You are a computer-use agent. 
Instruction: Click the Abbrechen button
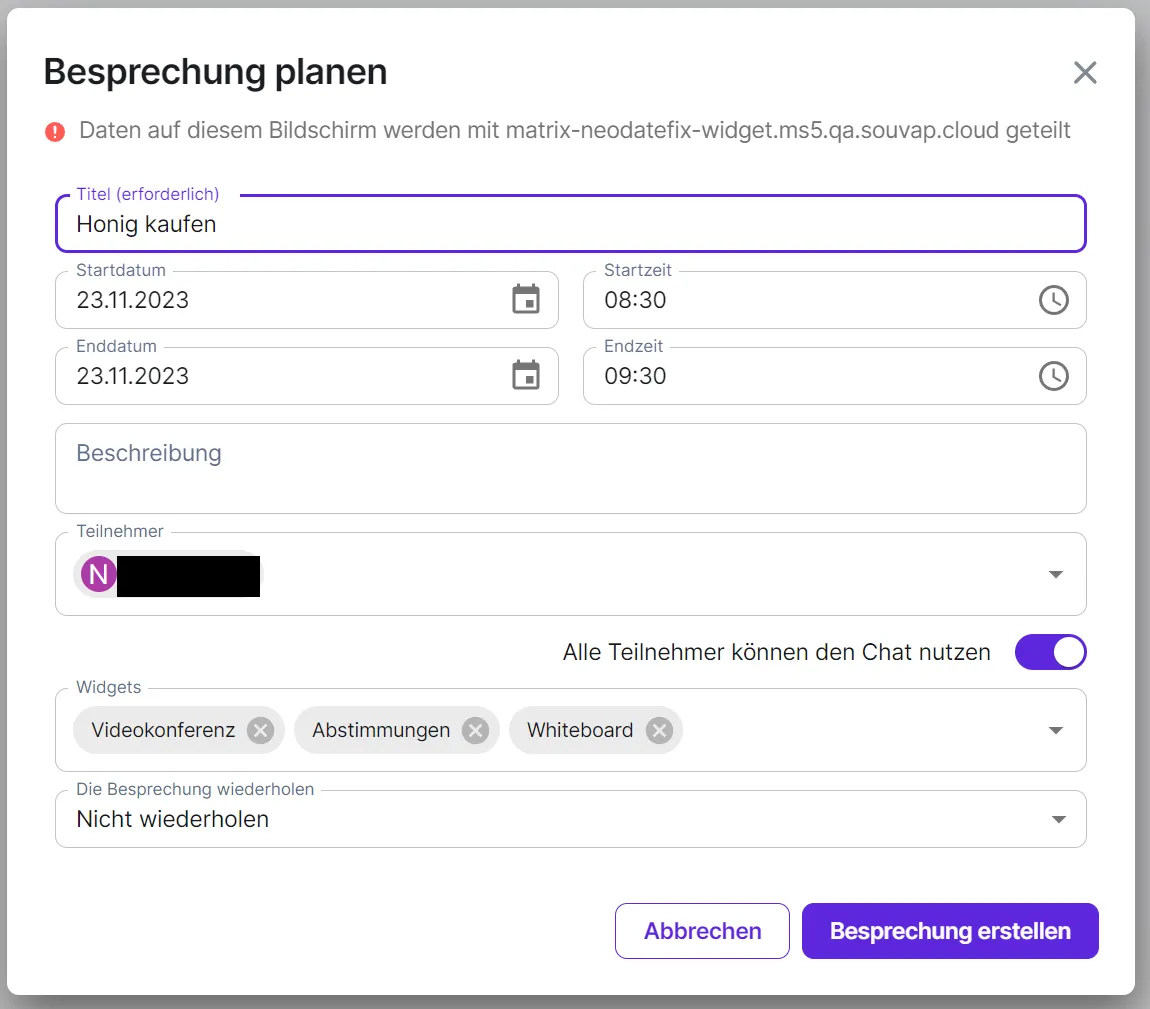click(701, 931)
